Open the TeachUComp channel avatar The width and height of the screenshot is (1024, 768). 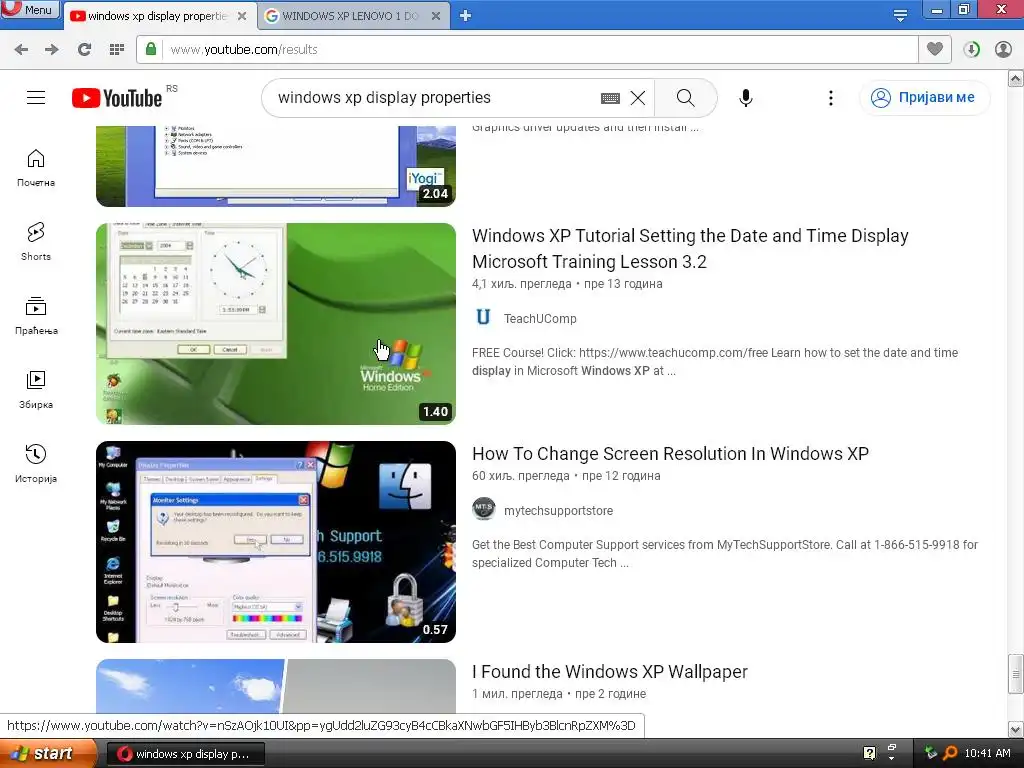(483, 318)
